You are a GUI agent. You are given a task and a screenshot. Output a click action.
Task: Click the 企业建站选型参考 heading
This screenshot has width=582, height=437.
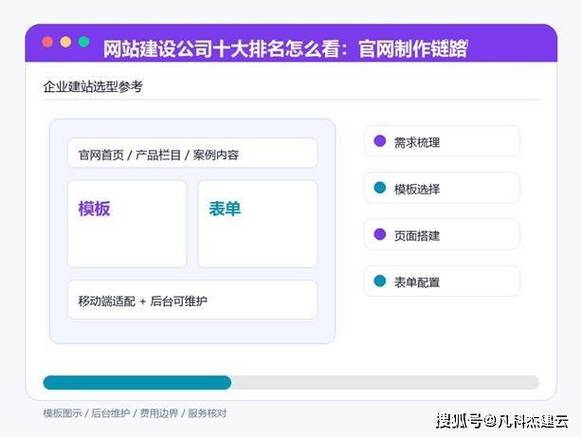(93, 87)
